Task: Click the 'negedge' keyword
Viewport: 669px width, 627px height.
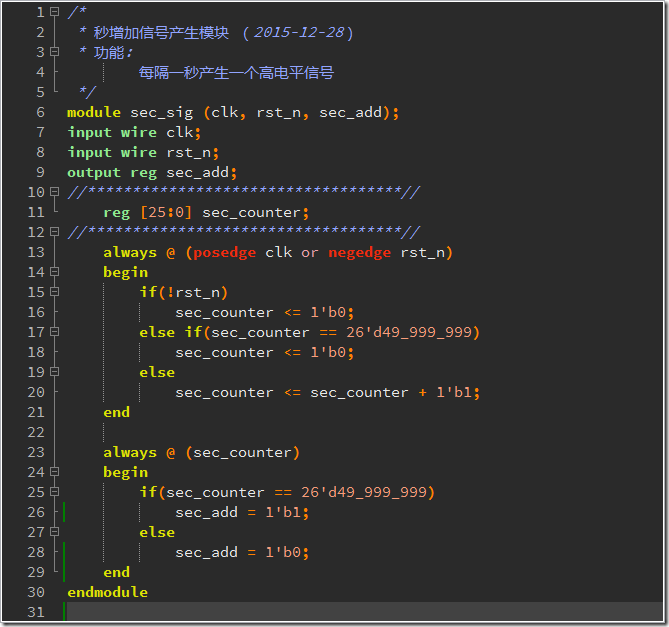Action: [x=360, y=253]
